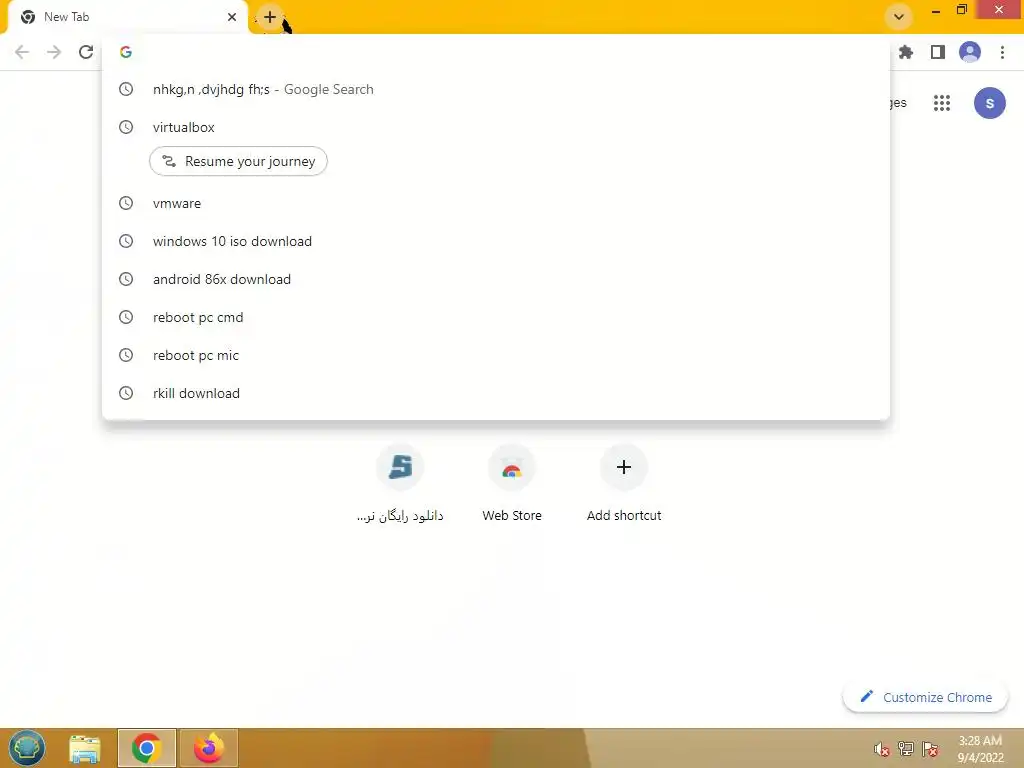The width and height of the screenshot is (1024, 768).
Task: Click the Add shortcut button
Action: 624,485
